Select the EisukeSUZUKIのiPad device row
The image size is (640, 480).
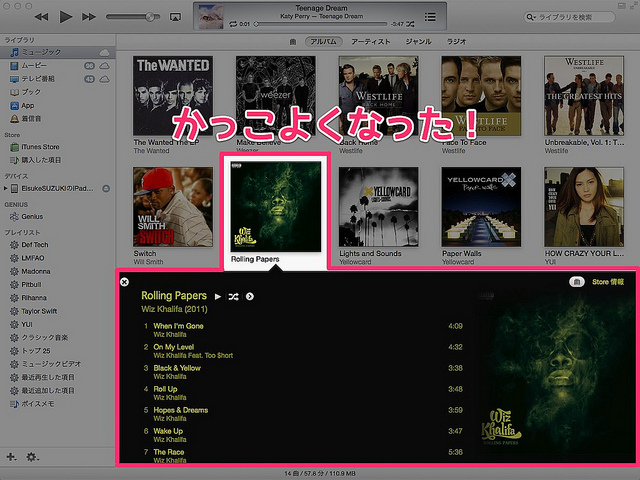click(58, 189)
